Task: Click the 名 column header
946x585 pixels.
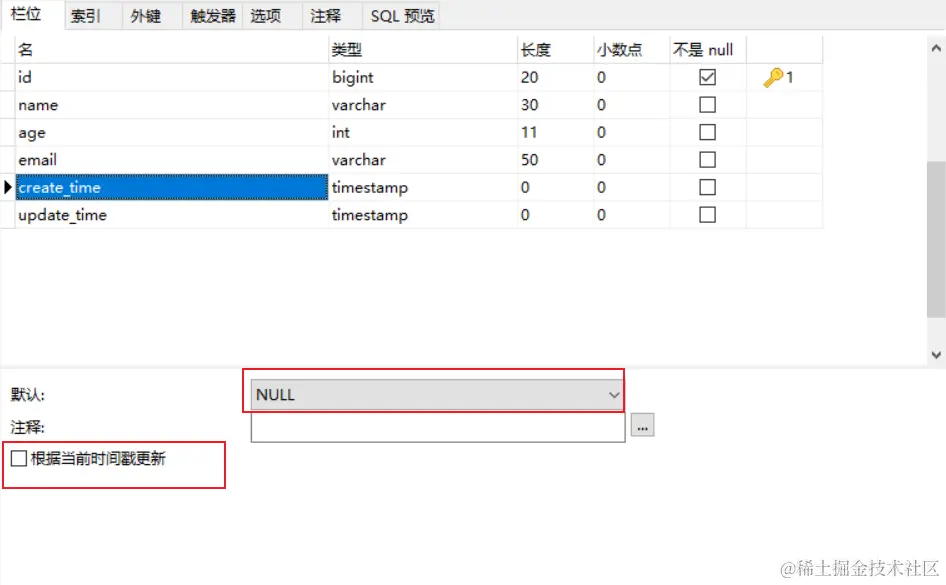Action: [x=172, y=49]
